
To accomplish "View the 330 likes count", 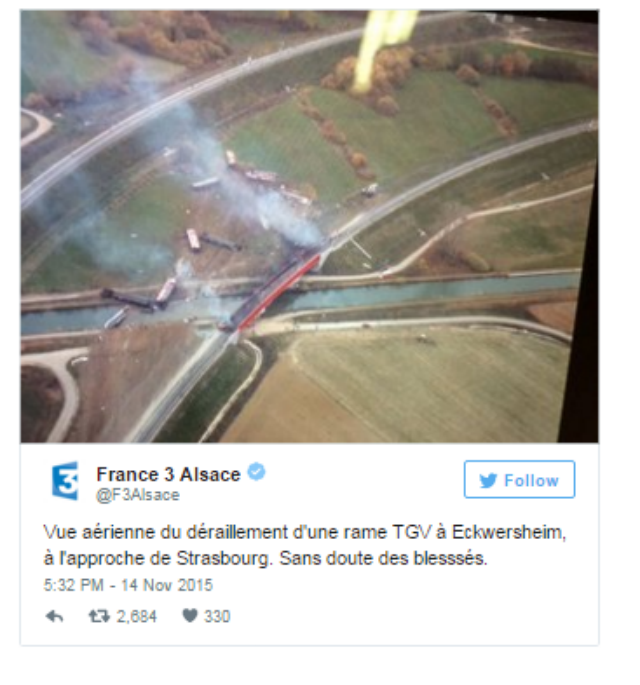I will click(217, 616).
